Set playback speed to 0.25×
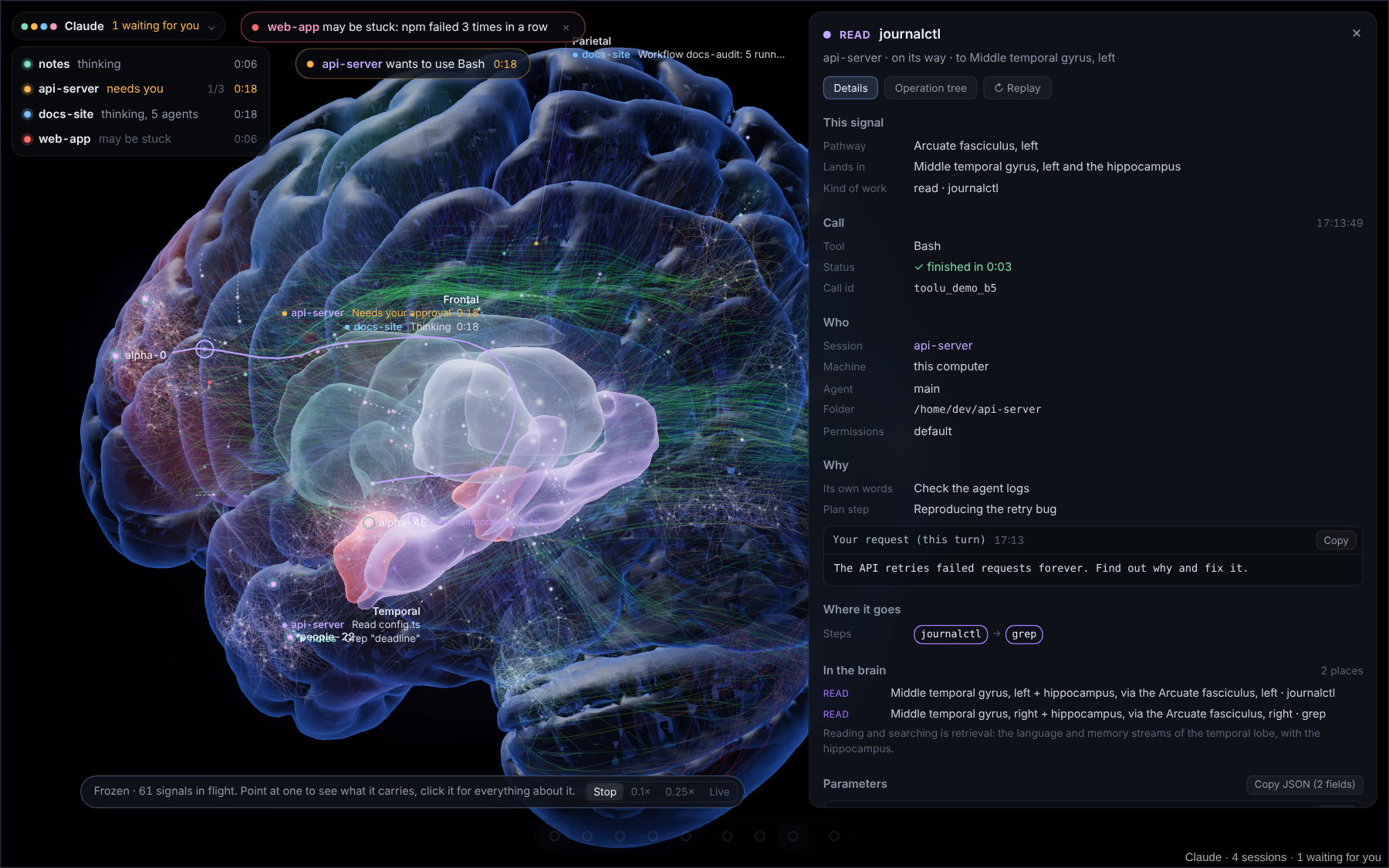 [680, 792]
